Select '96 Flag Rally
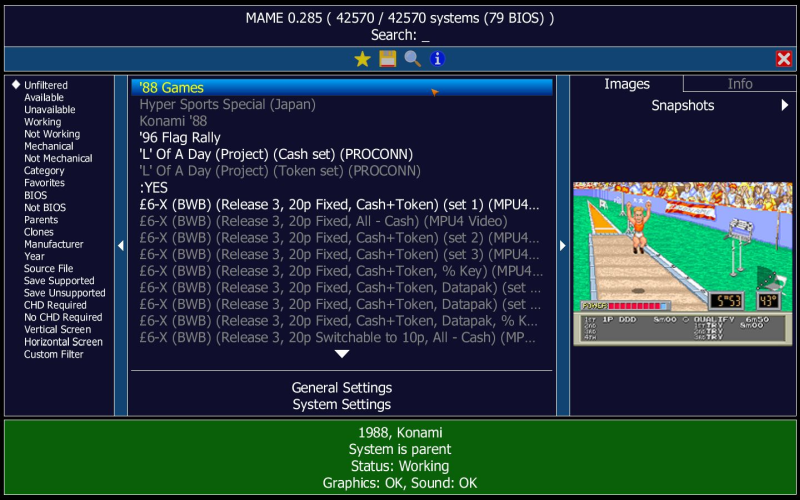The image size is (800, 500). 342,138
